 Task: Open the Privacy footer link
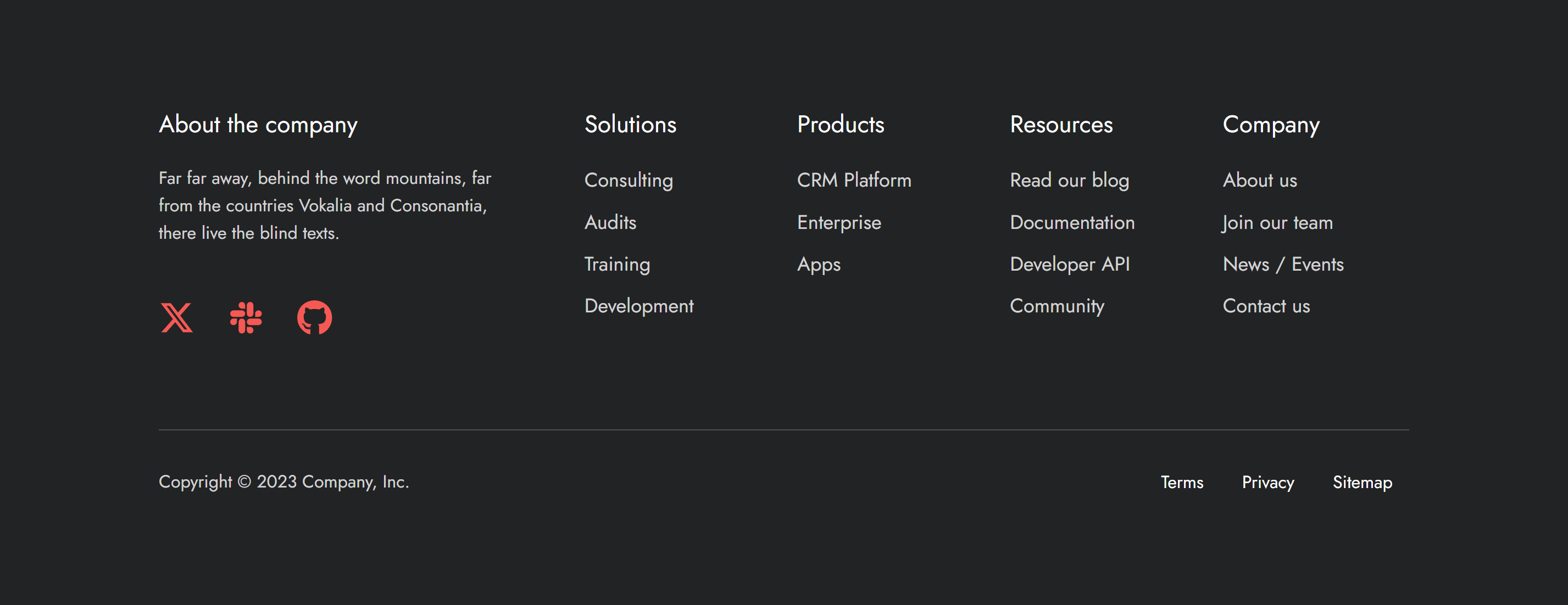(1267, 482)
